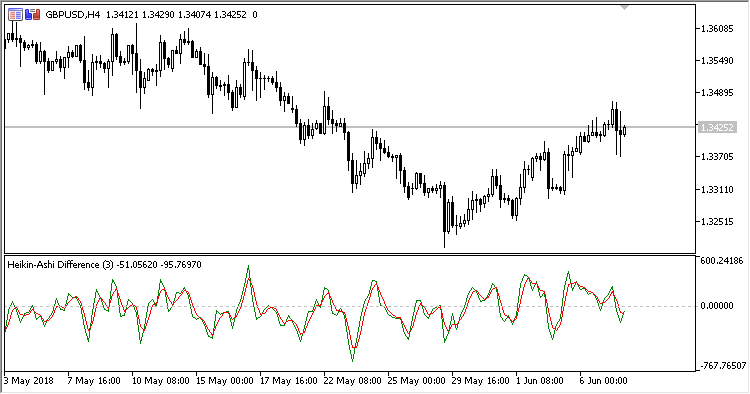750x394 pixels.
Task: Click the open price 1.34121 in the header
Action: 122,15
